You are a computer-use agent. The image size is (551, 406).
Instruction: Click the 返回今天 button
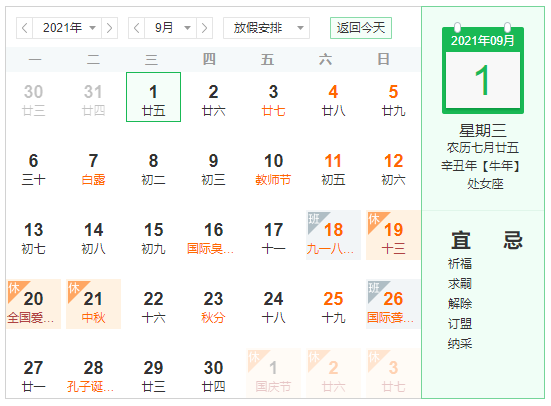[361, 28]
